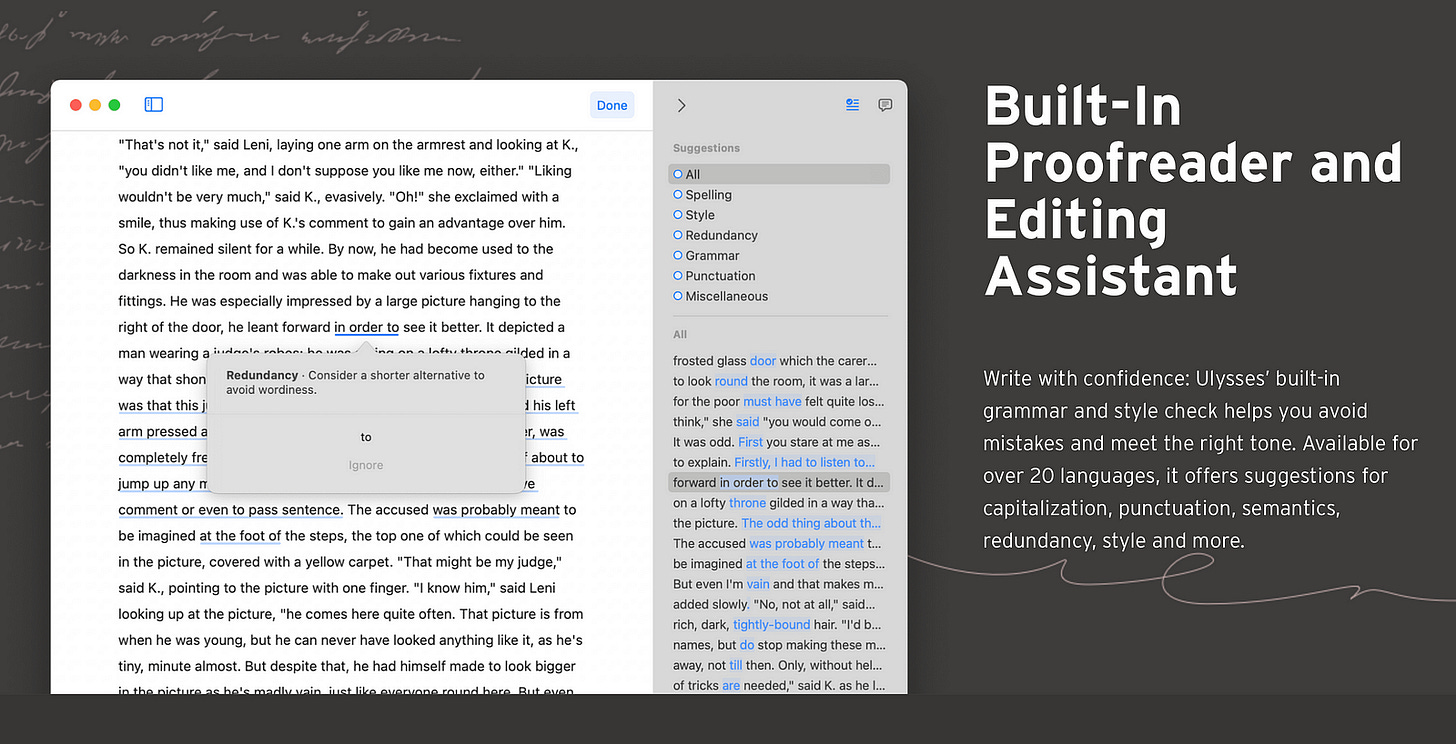Open suggestion "rich, dark, tightly-bound hair"

[779, 624]
